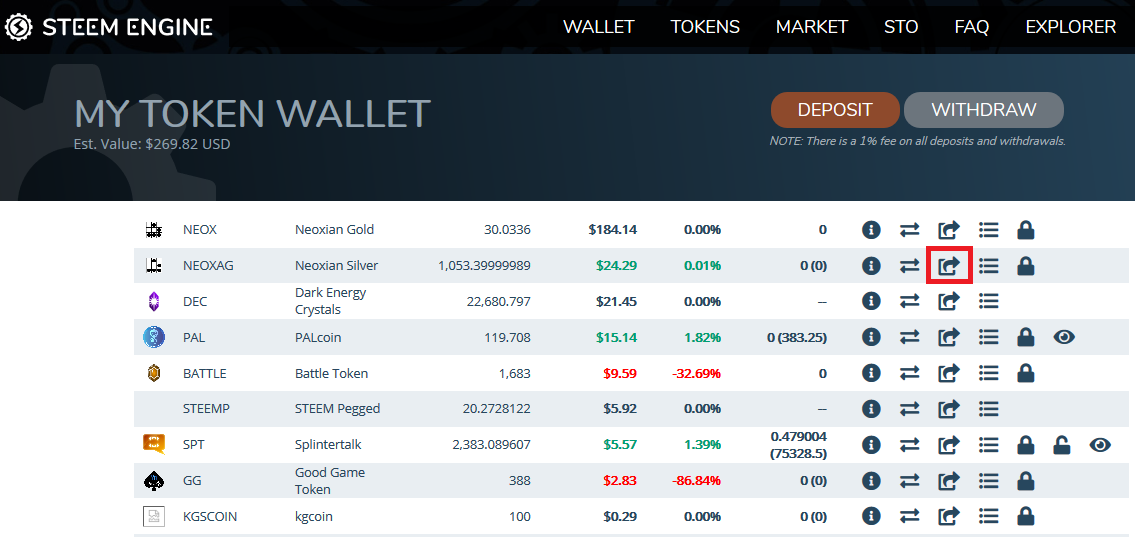Click the send share icon for STEEMP
1135x537 pixels.
coord(948,409)
